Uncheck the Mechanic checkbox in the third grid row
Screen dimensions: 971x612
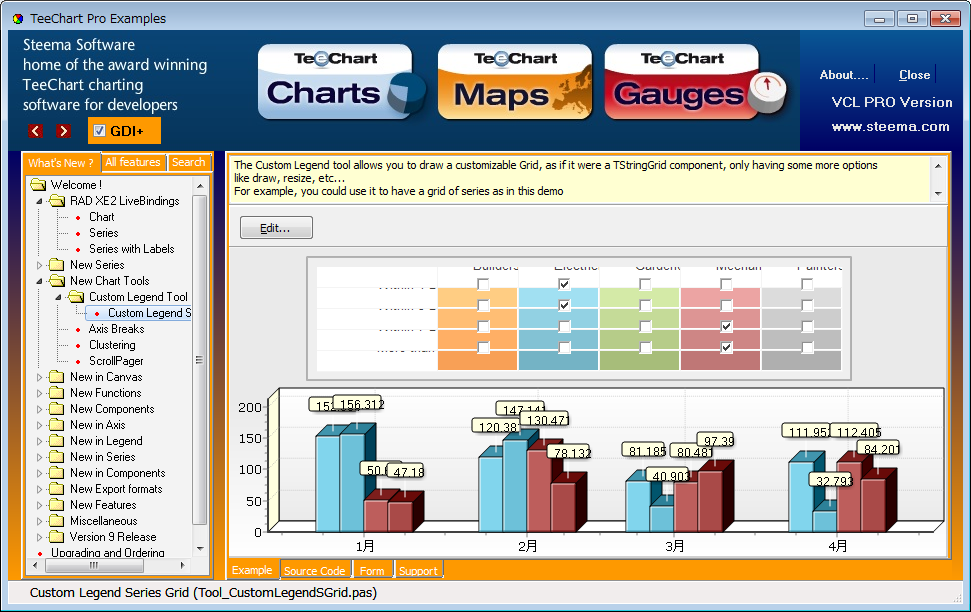tap(726, 326)
